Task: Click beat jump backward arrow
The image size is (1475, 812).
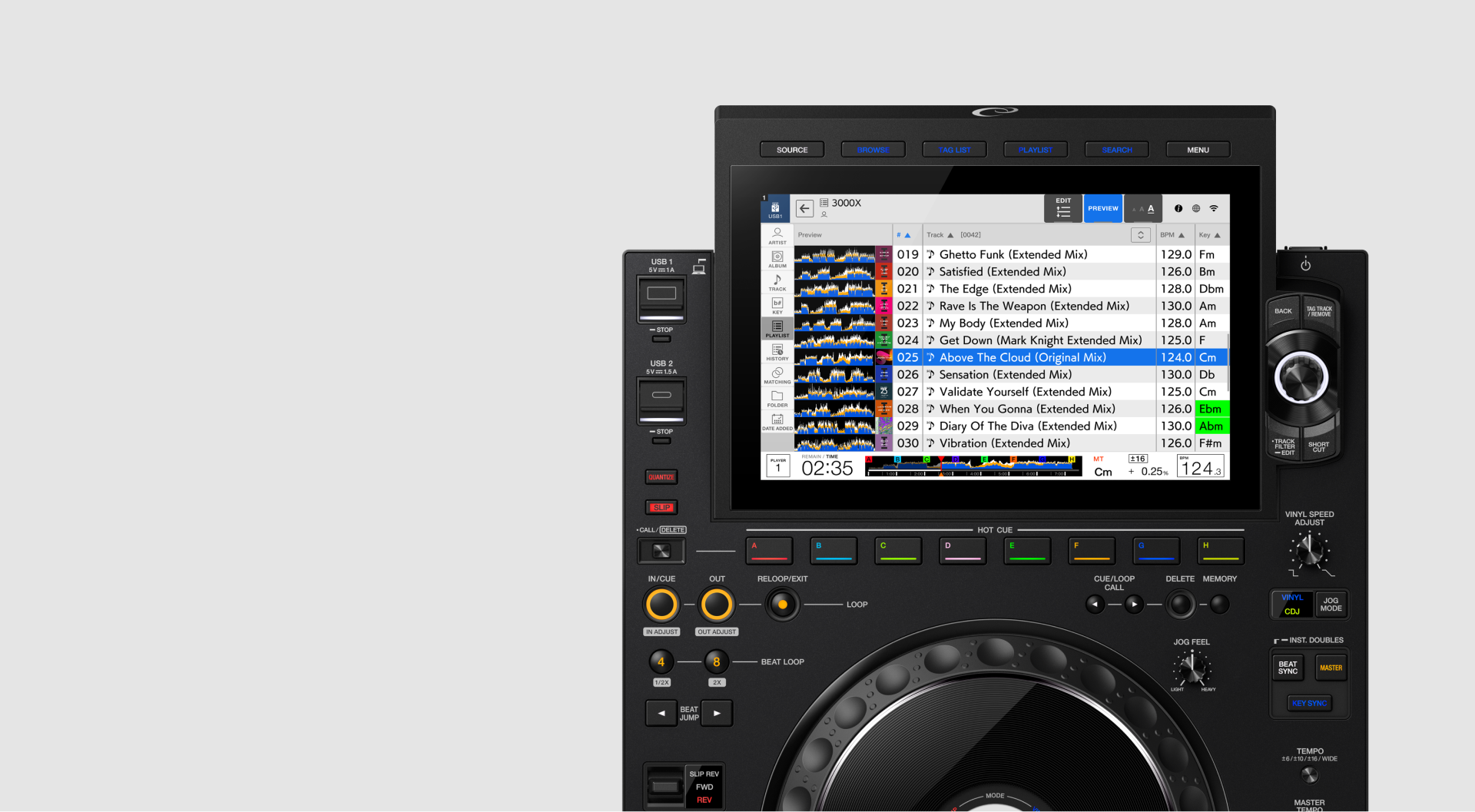Action: pyautogui.click(x=661, y=713)
